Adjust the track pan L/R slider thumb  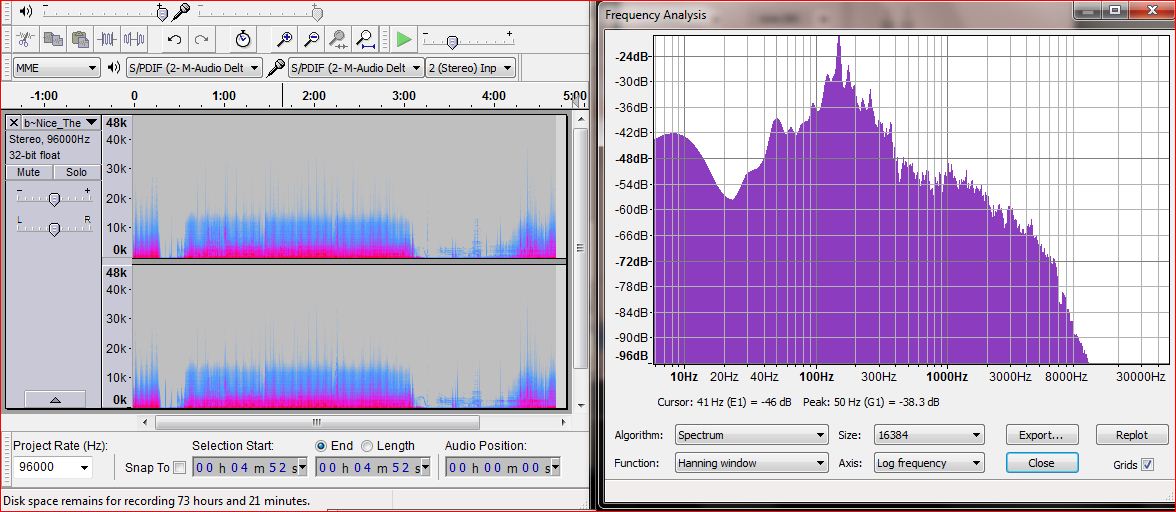[54, 229]
